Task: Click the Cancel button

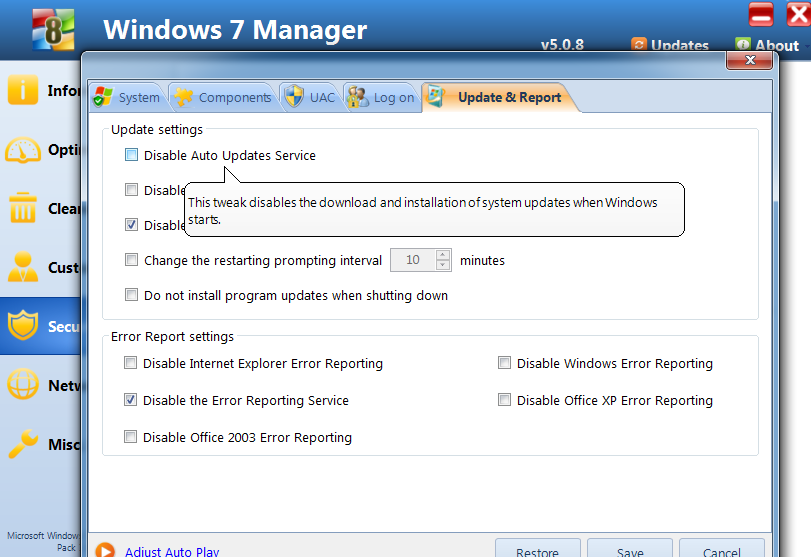Action: click(722, 549)
